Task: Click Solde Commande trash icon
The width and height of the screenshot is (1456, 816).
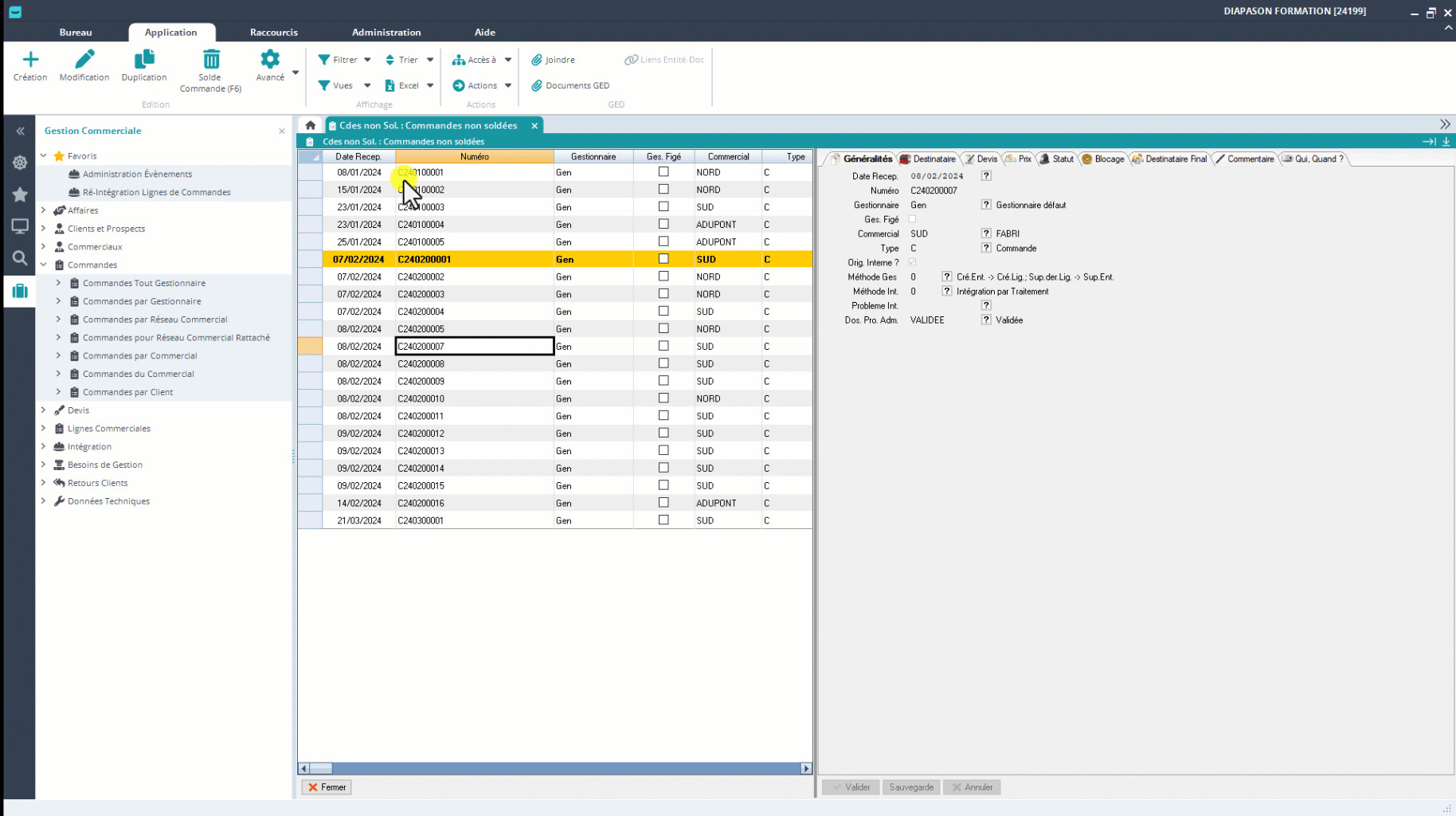Action: tap(211, 60)
